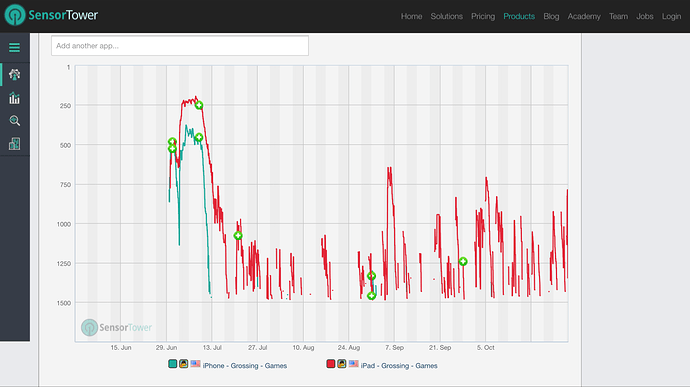Screen dimensions: 690x387
Task: Open the hamburger menu in the sidebar
Action: (15, 48)
